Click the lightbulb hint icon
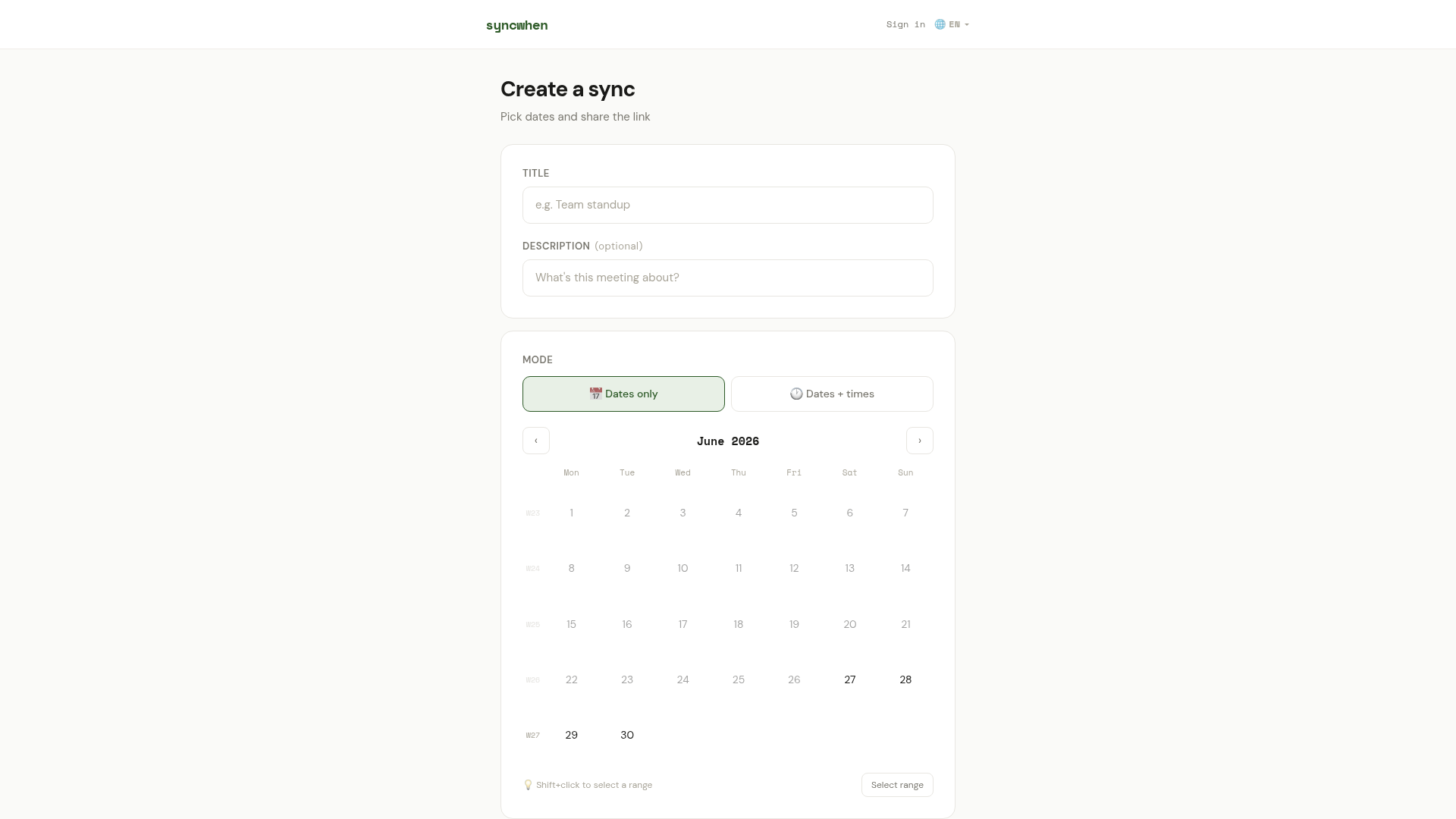 tap(528, 785)
